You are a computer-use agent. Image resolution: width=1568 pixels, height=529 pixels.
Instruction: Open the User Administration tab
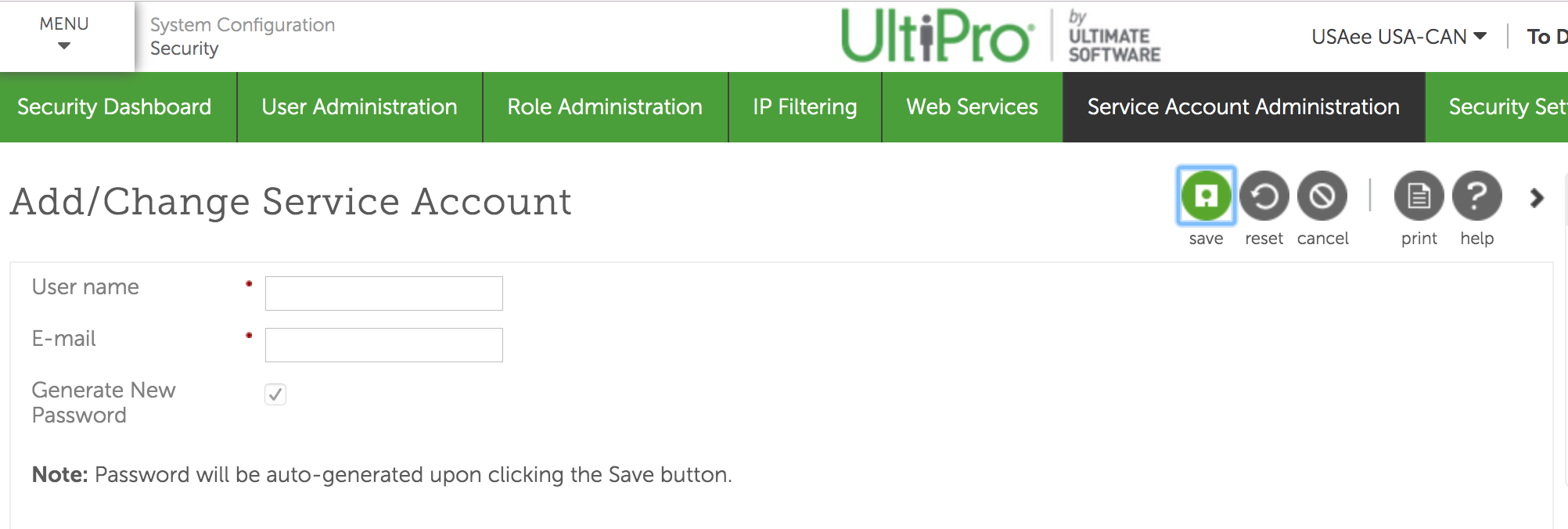tap(359, 107)
